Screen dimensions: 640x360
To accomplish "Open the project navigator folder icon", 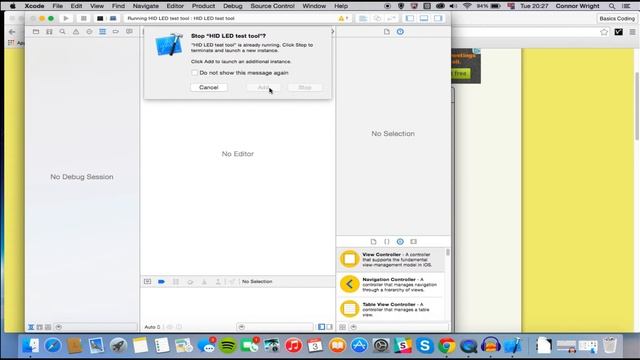I will coord(36,31).
